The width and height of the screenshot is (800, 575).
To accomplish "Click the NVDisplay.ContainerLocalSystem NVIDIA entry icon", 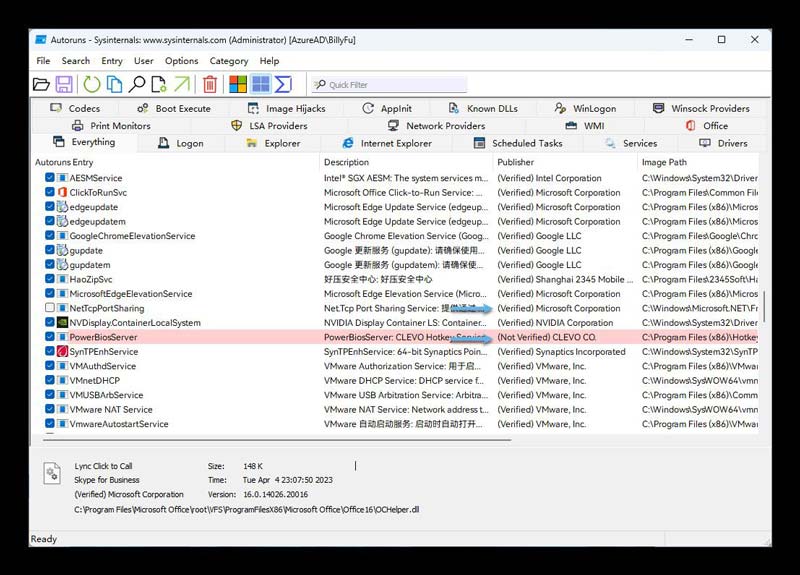I will coord(62,322).
